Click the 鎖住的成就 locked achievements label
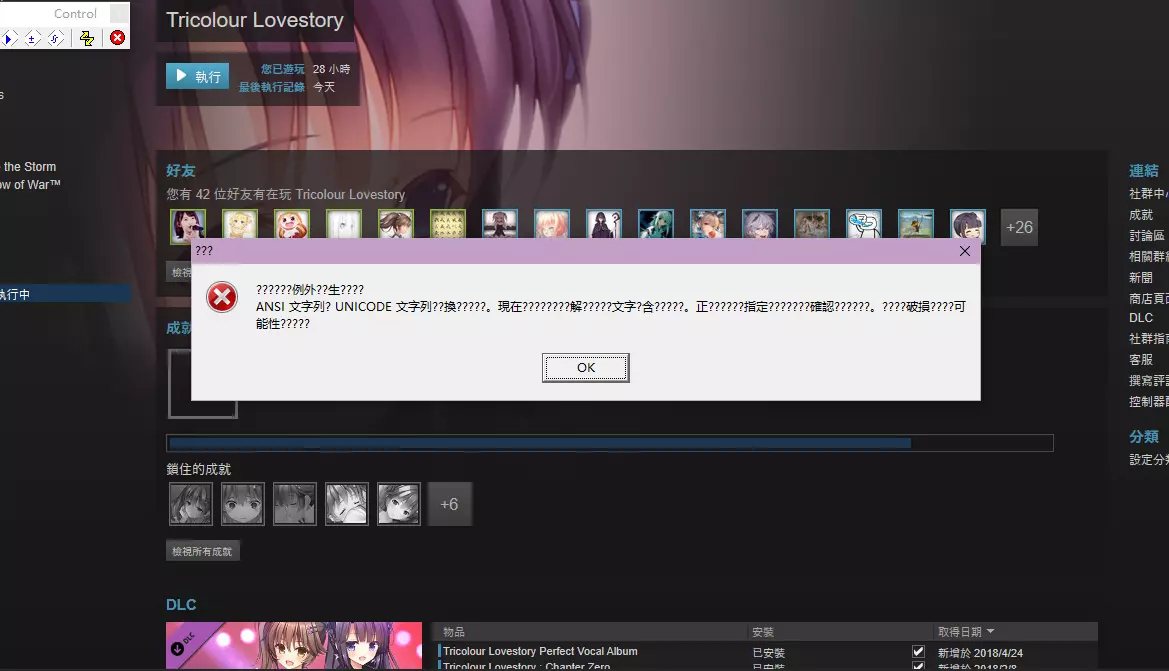The width and height of the screenshot is (1169, 671). (198, 469)
